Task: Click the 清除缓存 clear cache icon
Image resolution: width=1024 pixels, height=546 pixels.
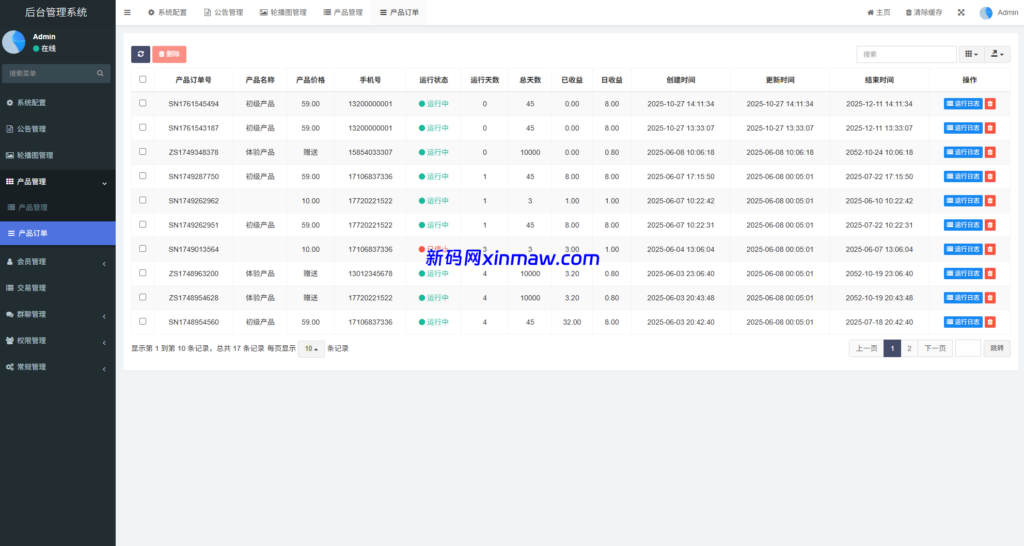Action: pyautogui.click(x=923, y=12)
